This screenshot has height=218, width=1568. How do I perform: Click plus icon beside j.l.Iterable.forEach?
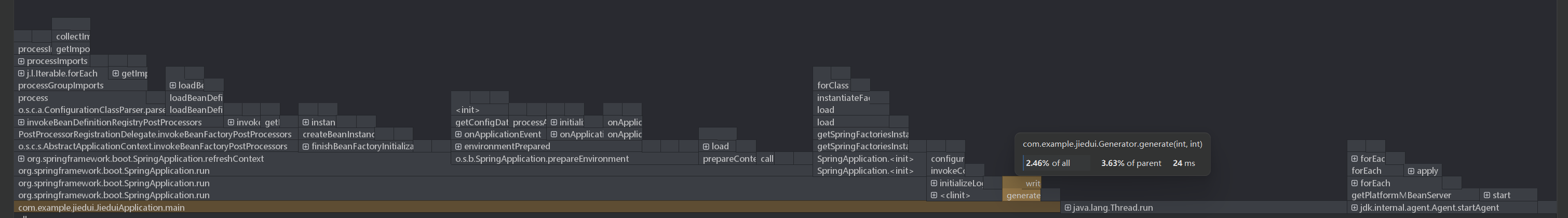(x=21, y=73)
